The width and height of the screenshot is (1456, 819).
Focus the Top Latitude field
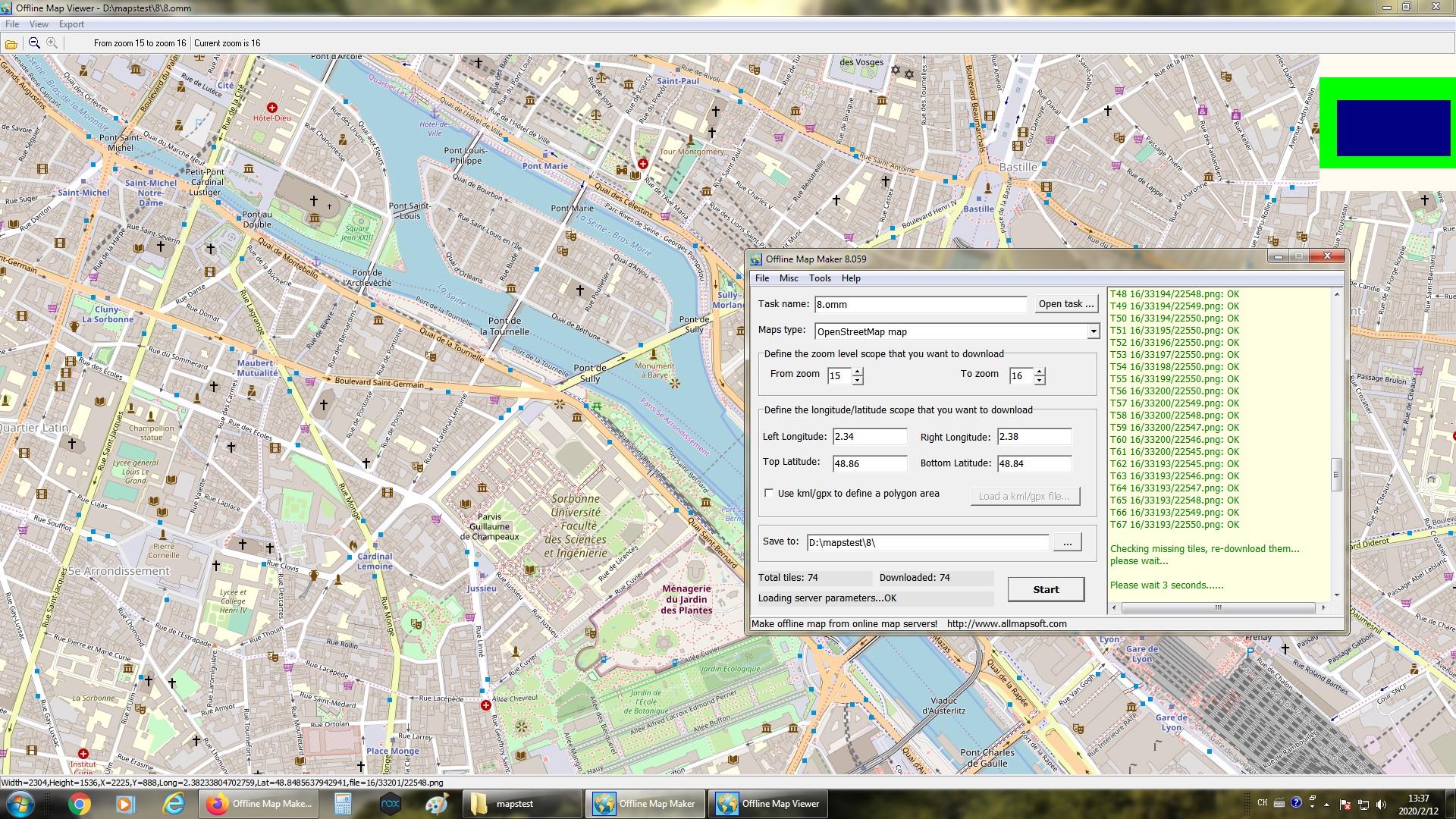(870, 463)
